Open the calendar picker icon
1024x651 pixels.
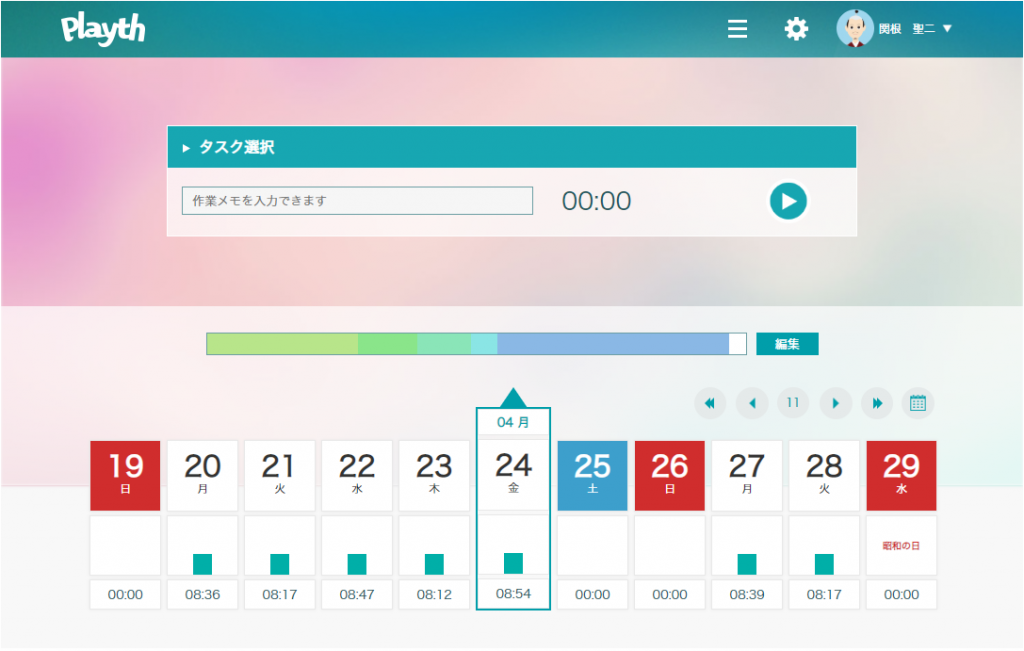point(918,403)
